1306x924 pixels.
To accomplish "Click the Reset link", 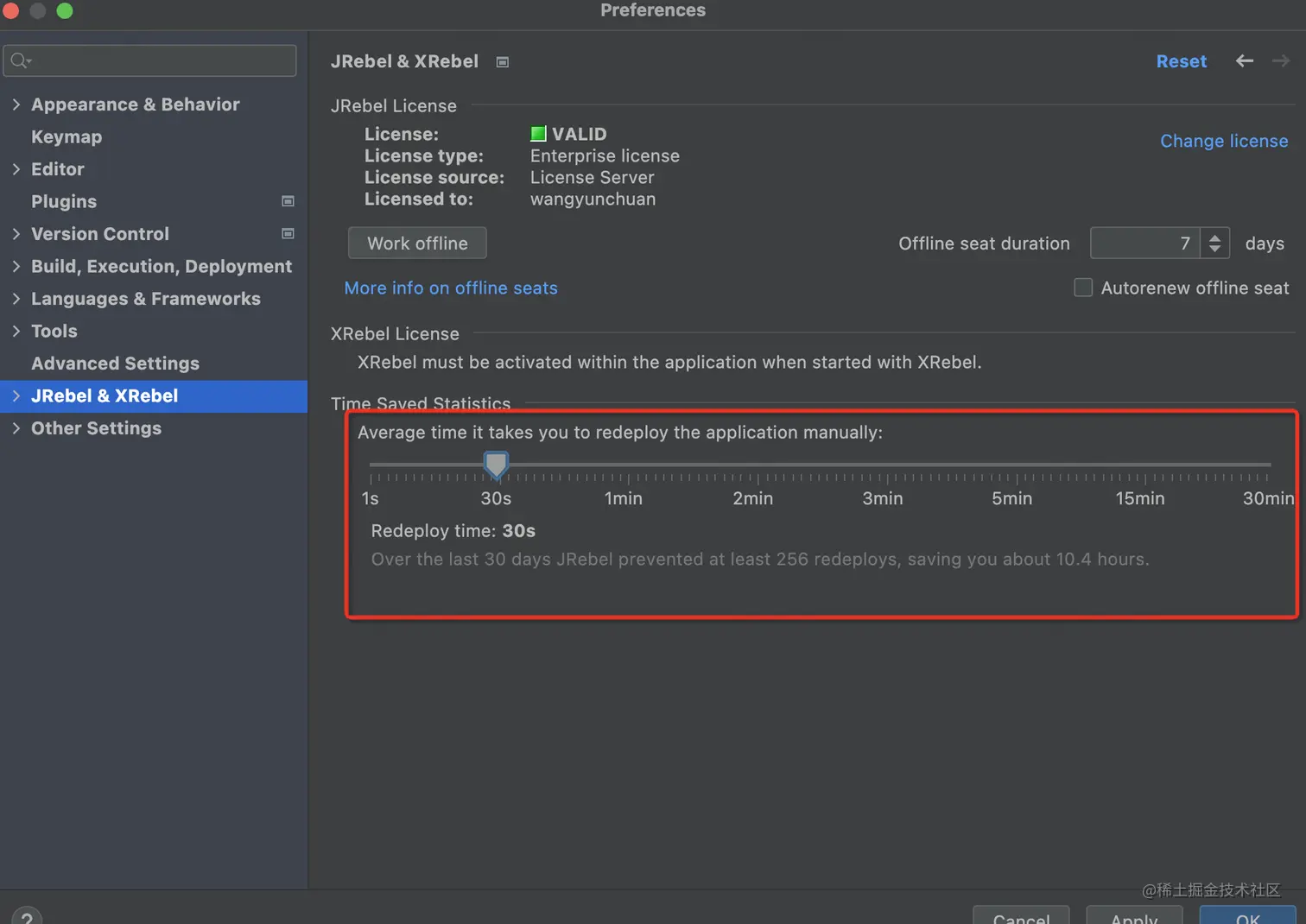I will point(1181,61).
